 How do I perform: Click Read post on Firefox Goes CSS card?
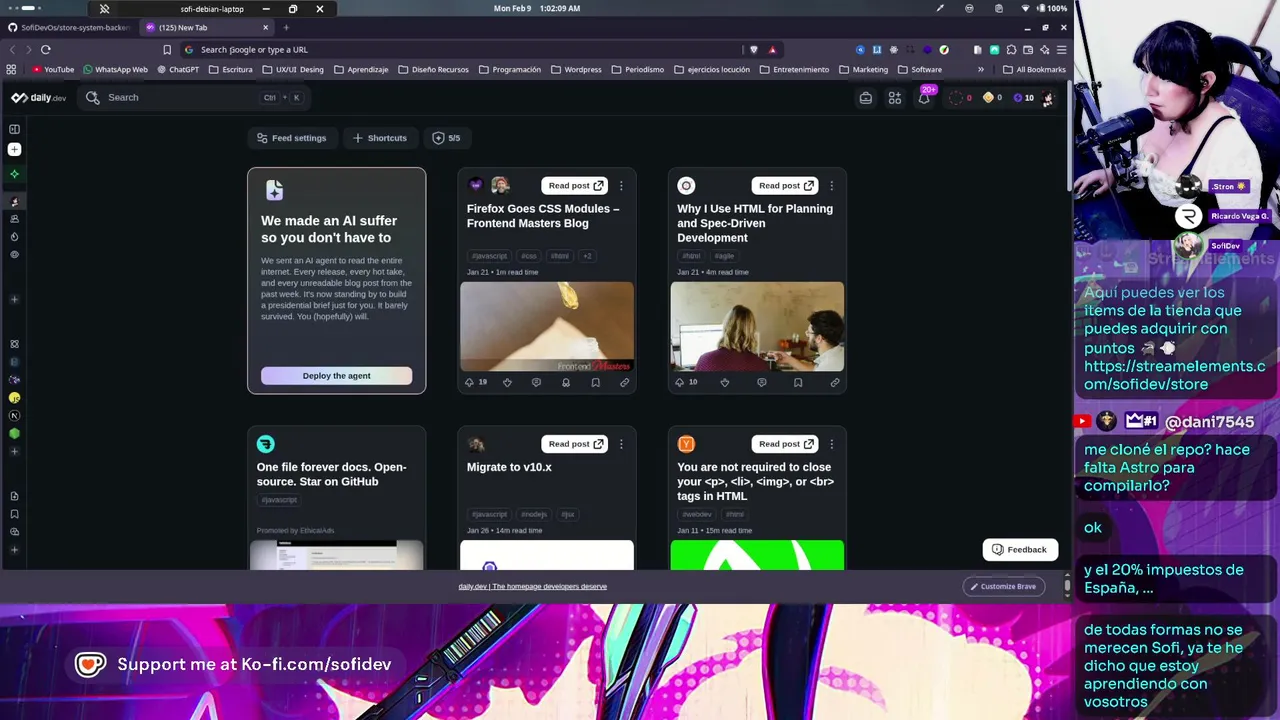click(575, 185)
